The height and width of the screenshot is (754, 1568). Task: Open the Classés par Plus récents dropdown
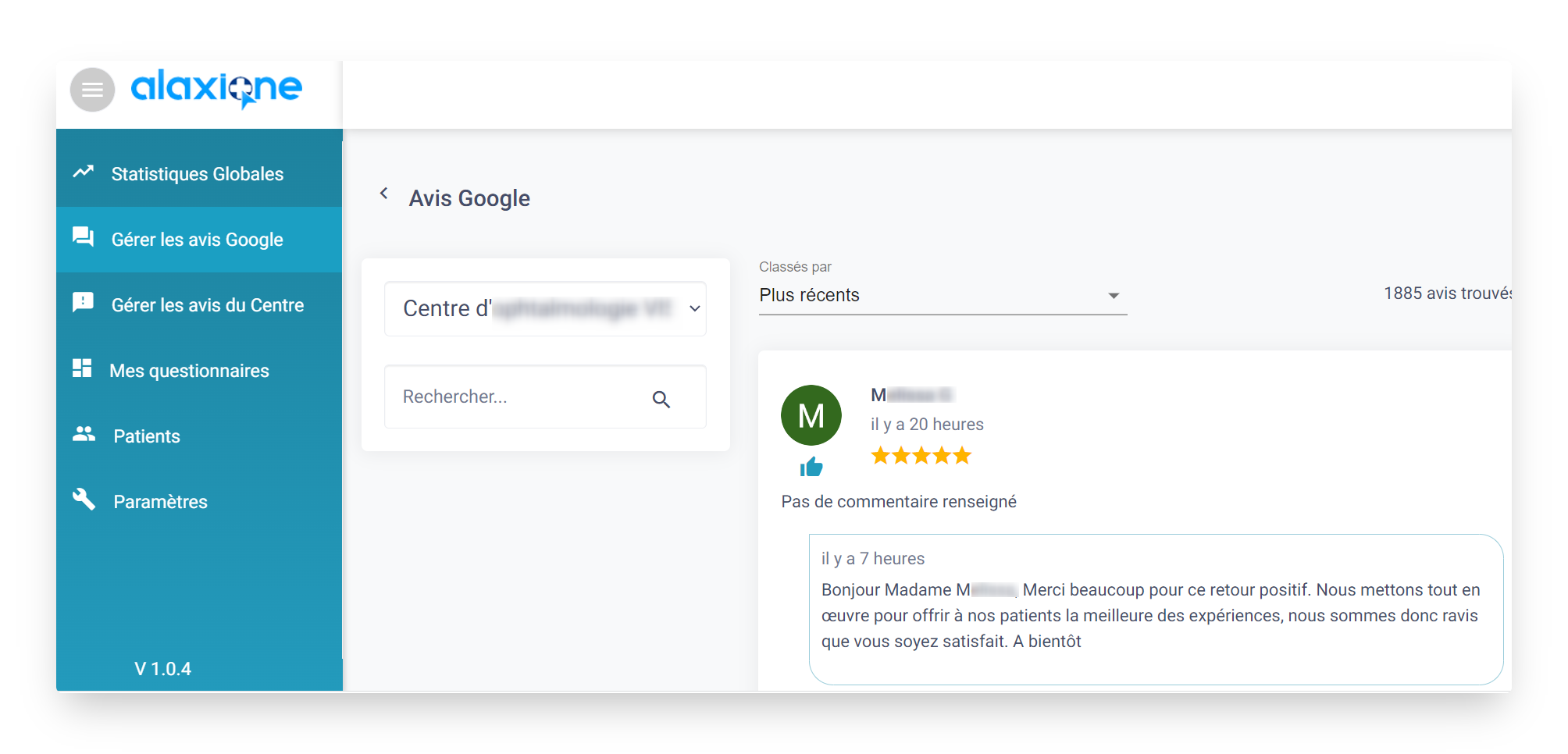pos(943,296)
